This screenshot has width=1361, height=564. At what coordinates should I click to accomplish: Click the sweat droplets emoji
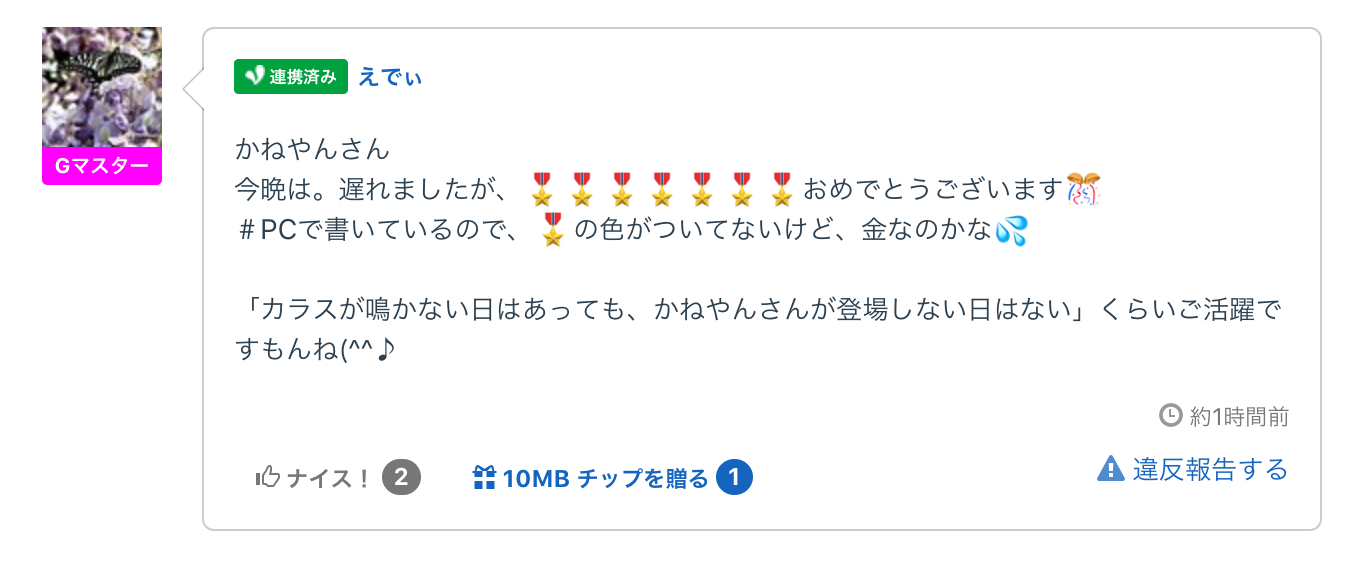point(1011,231)
